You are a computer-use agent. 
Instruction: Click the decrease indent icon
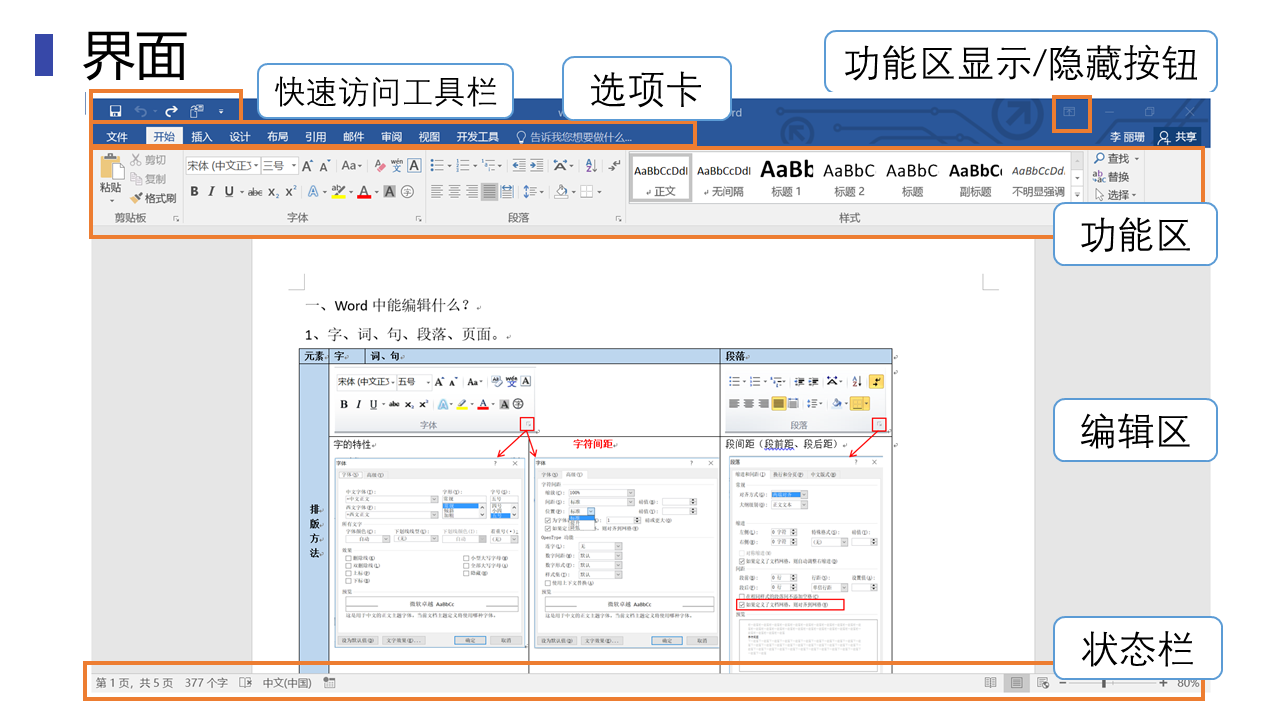coord(519,166)
